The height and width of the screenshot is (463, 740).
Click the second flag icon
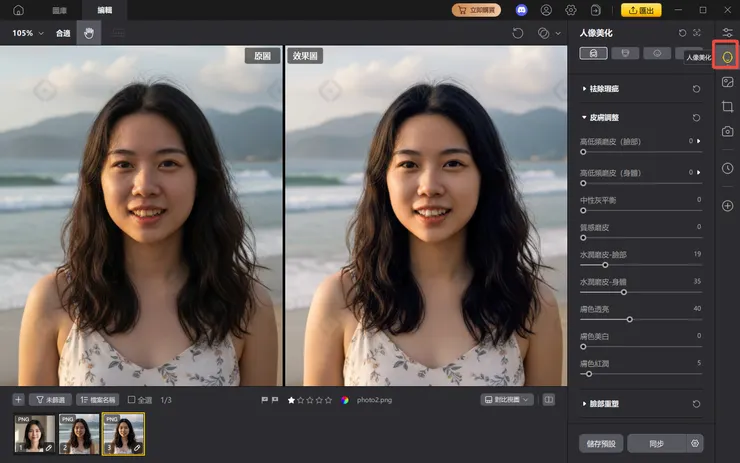275,400
